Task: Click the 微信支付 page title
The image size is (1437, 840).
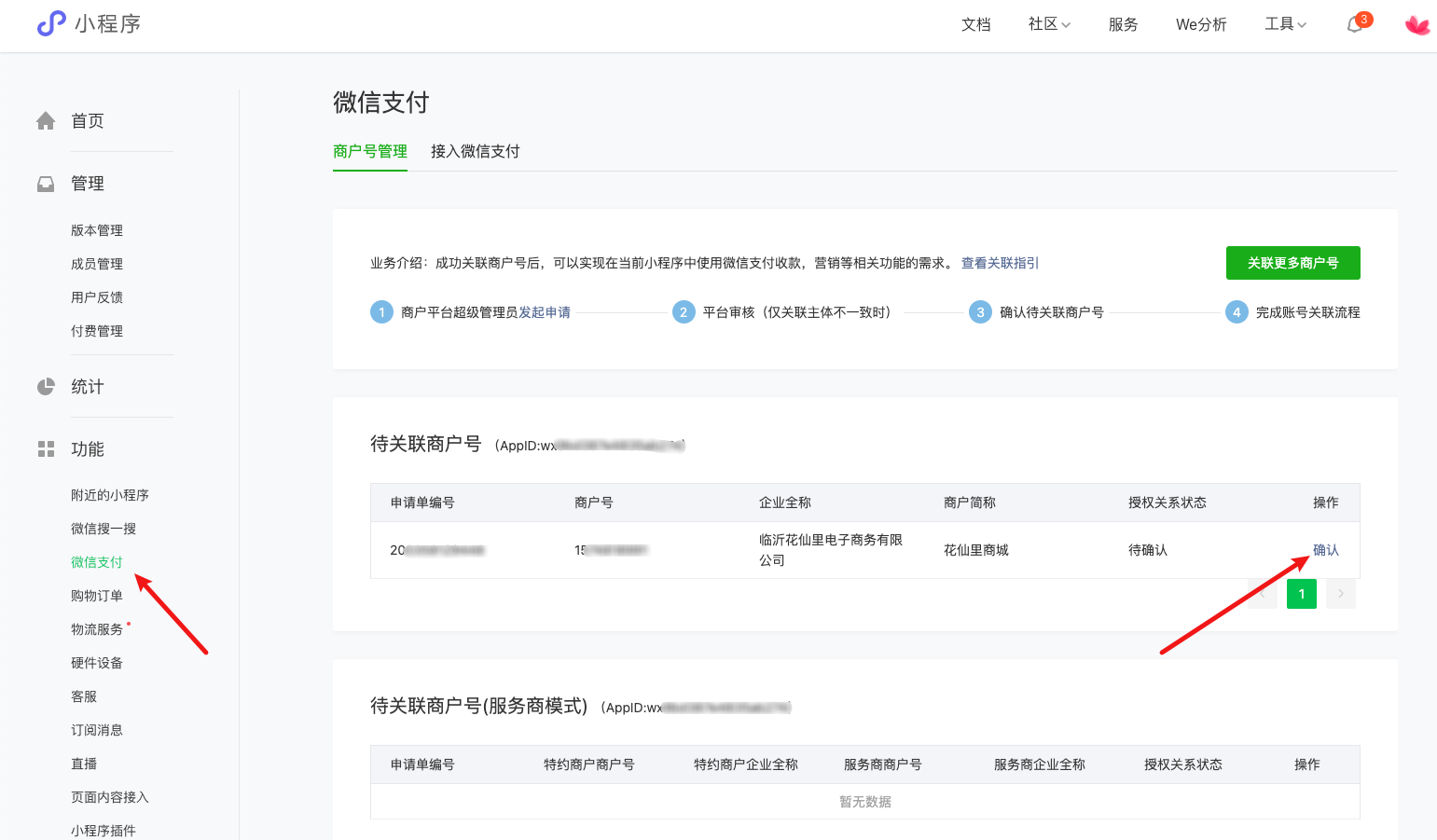Action: [x=381, y=103]
